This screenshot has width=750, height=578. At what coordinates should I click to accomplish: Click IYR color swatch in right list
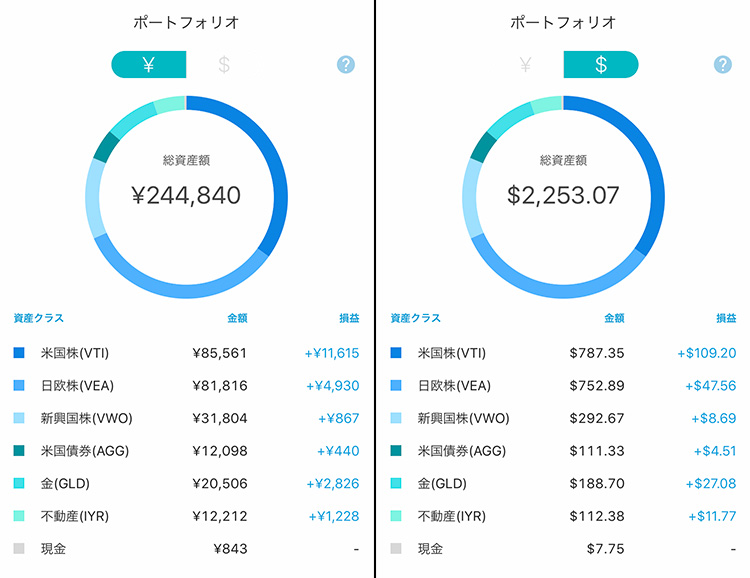click(x=396, y=516)
